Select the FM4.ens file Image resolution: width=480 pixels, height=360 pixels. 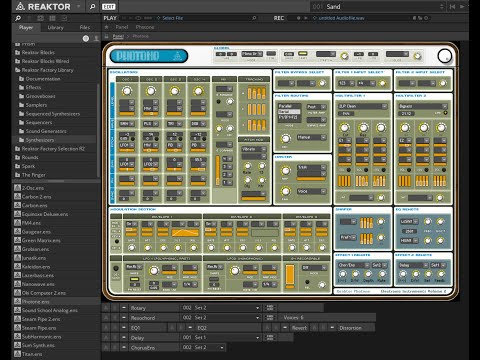(x=31, y=223)
